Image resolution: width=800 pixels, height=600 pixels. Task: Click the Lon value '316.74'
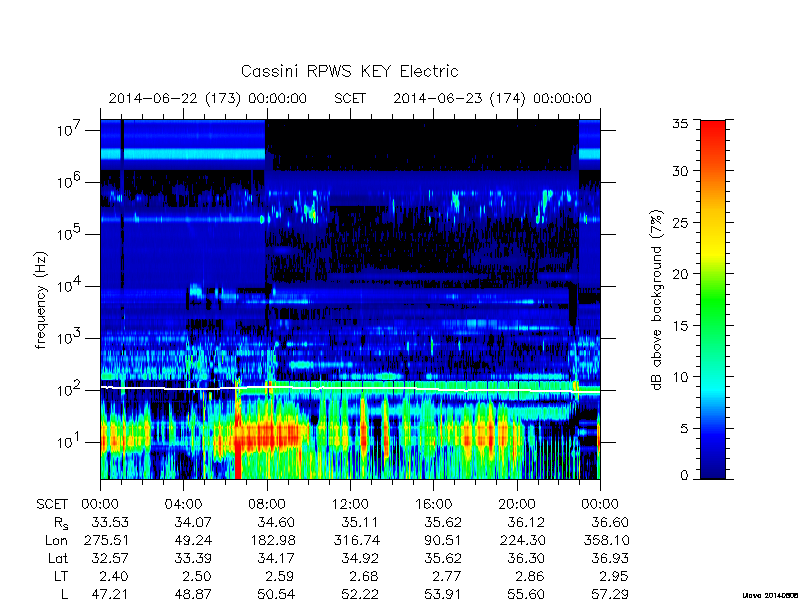pyautogui.click(x=357, y=540)
